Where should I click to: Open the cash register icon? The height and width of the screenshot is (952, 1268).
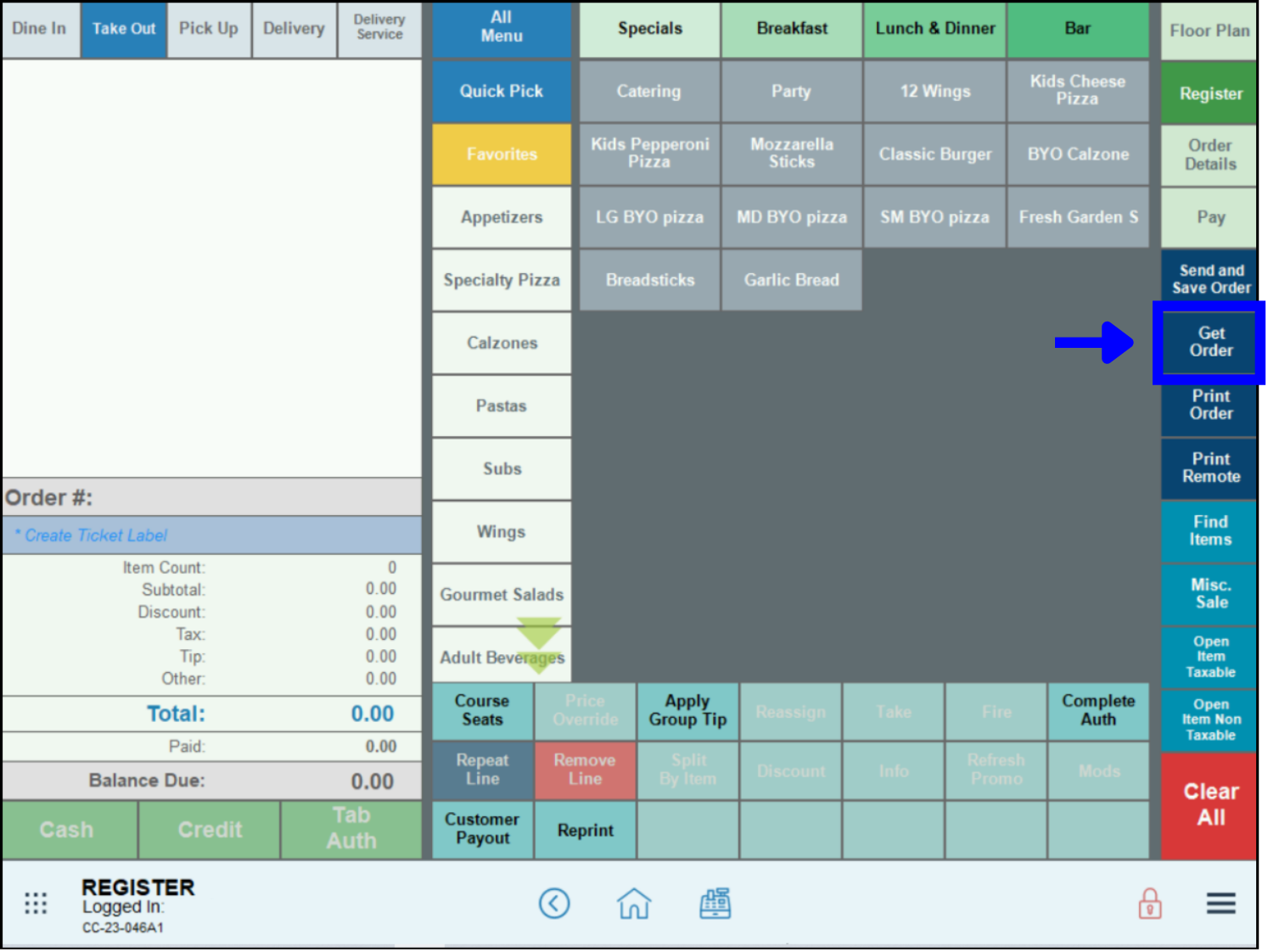coord(715,904)
